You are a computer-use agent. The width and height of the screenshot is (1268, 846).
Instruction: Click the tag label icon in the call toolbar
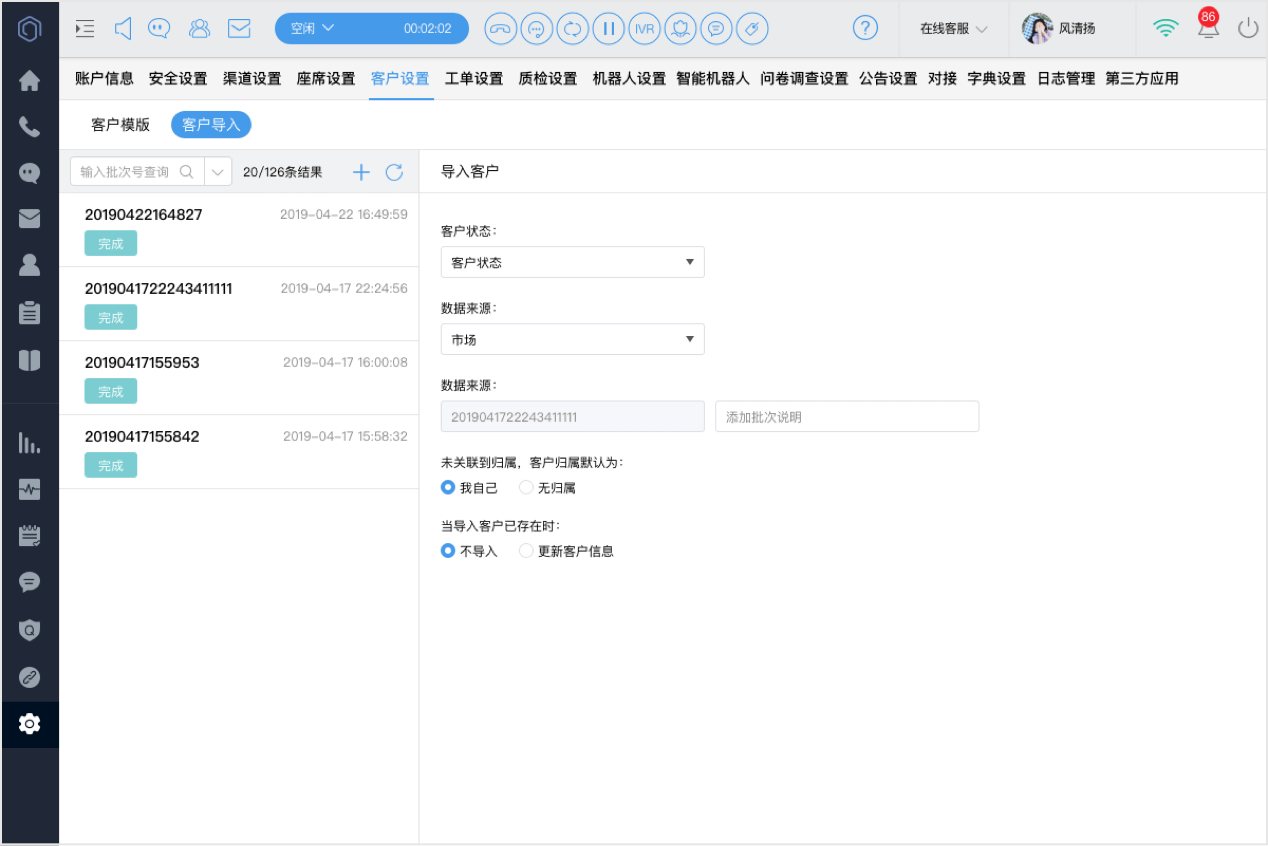752,28
